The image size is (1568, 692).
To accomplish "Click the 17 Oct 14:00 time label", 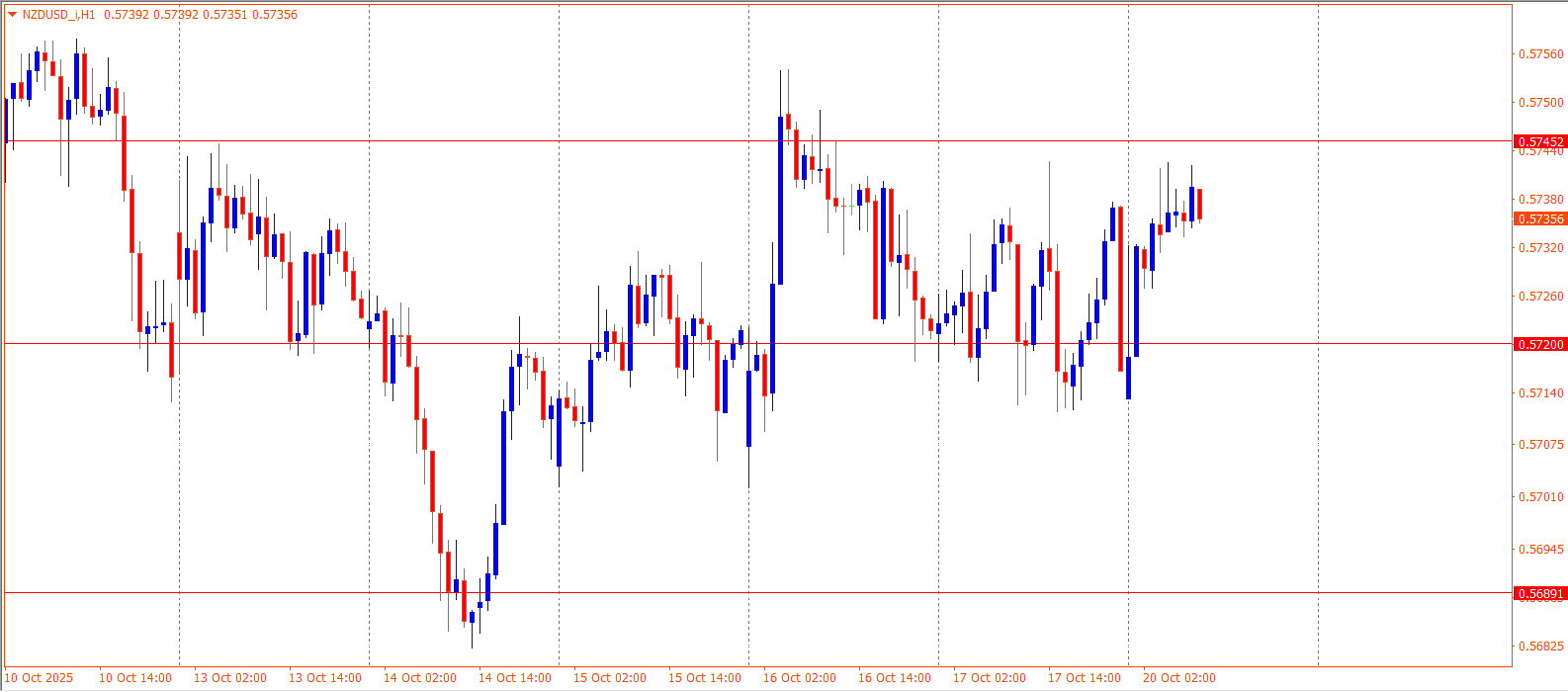I will (x=1084, y=678).
